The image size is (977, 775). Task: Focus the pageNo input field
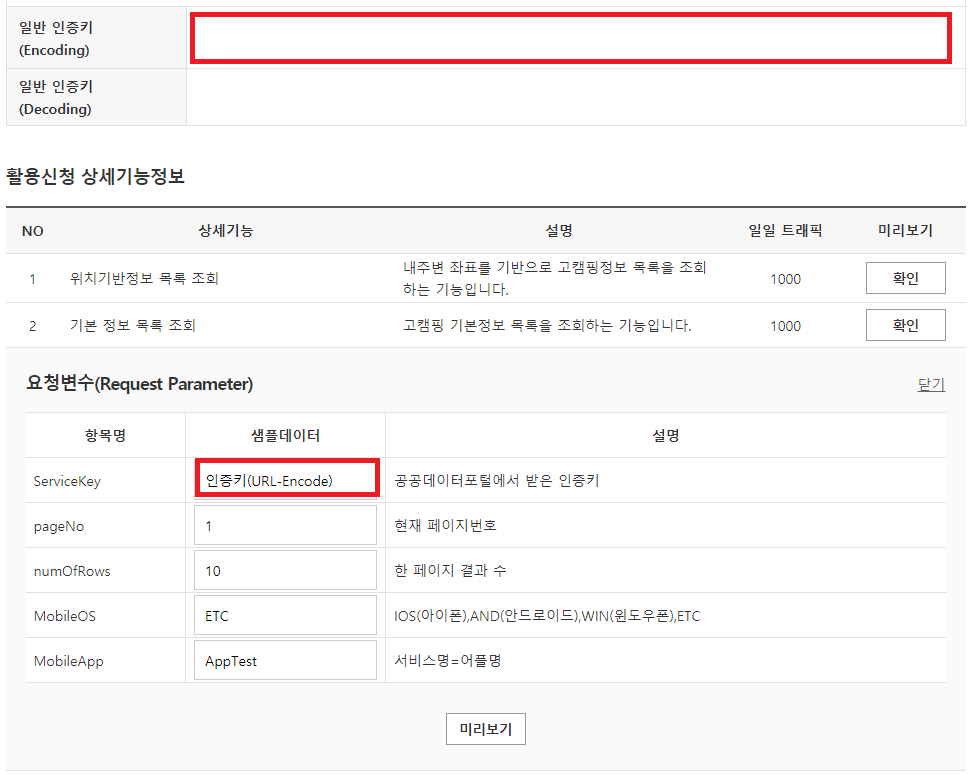[285, 525]
